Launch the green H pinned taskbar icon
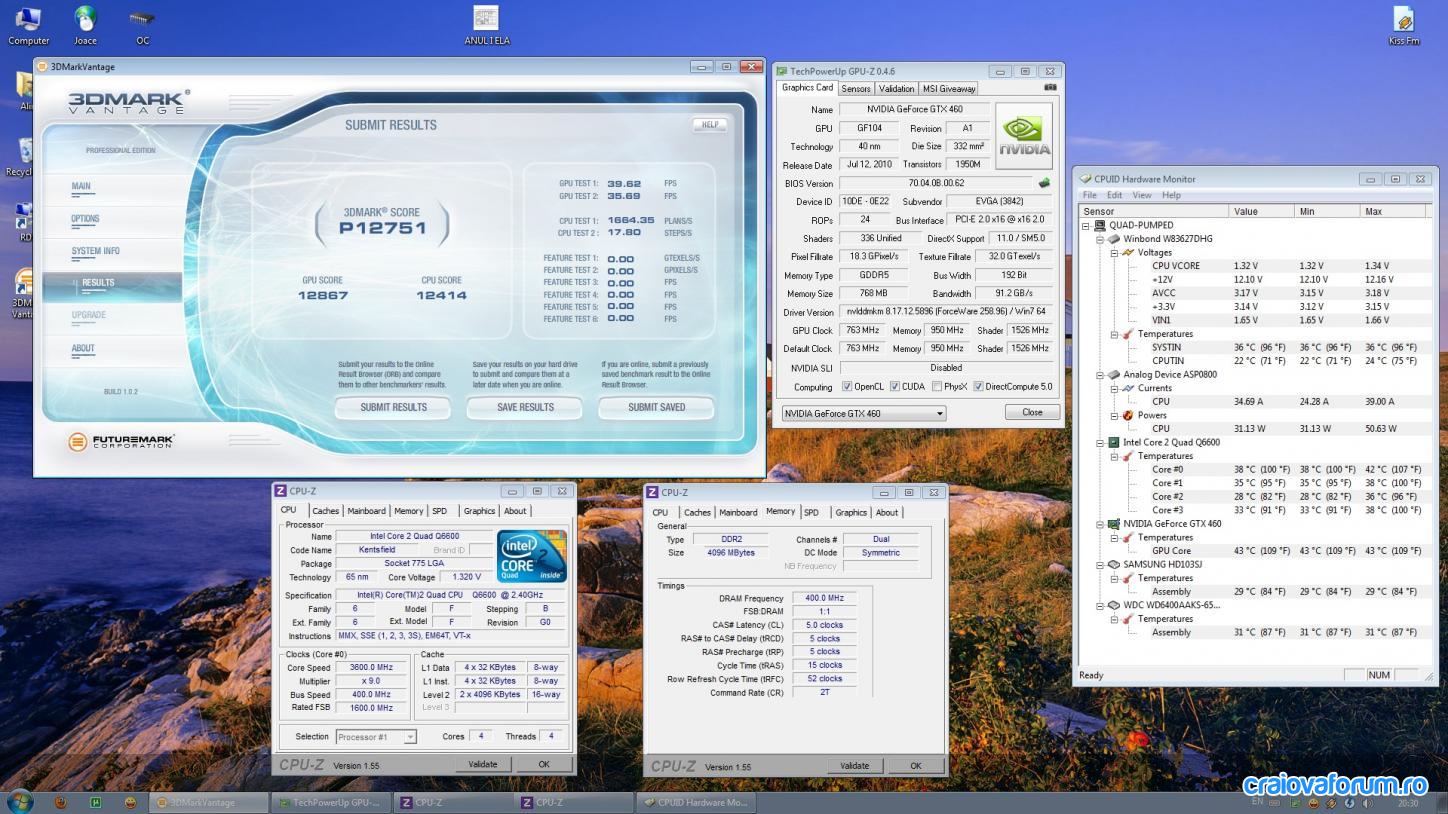 96,802
